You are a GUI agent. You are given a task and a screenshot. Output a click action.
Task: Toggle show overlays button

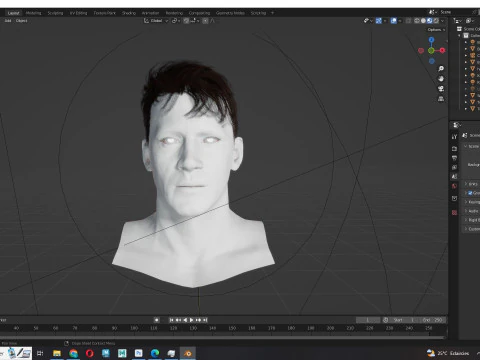(394, 21)
